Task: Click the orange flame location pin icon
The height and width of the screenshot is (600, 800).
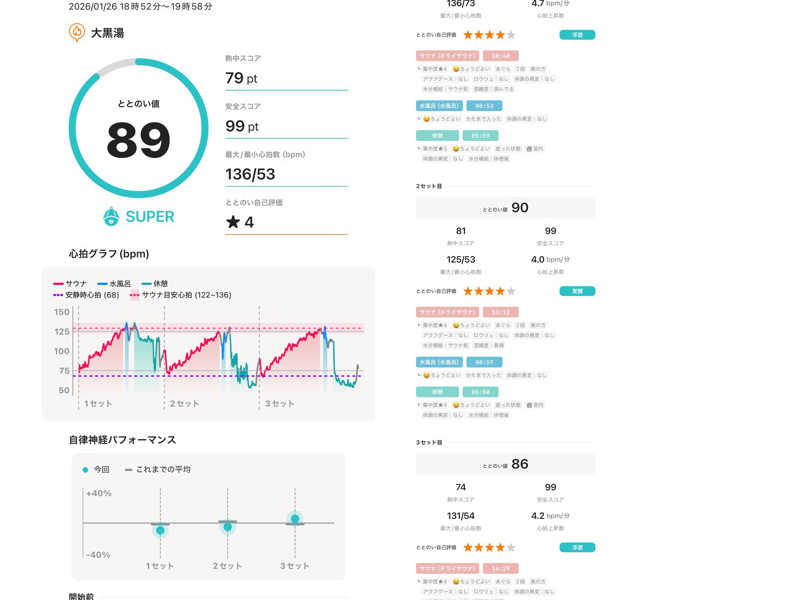Action: tap(77, 32)
